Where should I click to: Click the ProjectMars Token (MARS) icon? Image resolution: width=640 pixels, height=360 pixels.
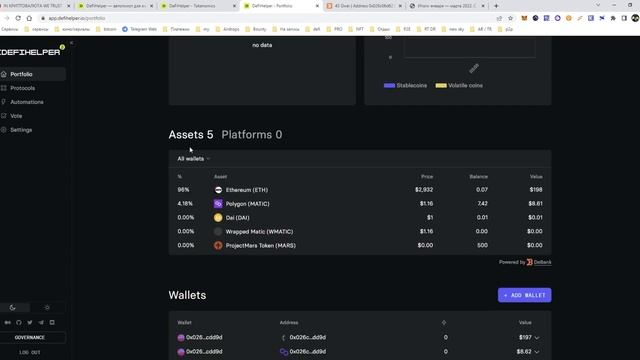[218, 245]
